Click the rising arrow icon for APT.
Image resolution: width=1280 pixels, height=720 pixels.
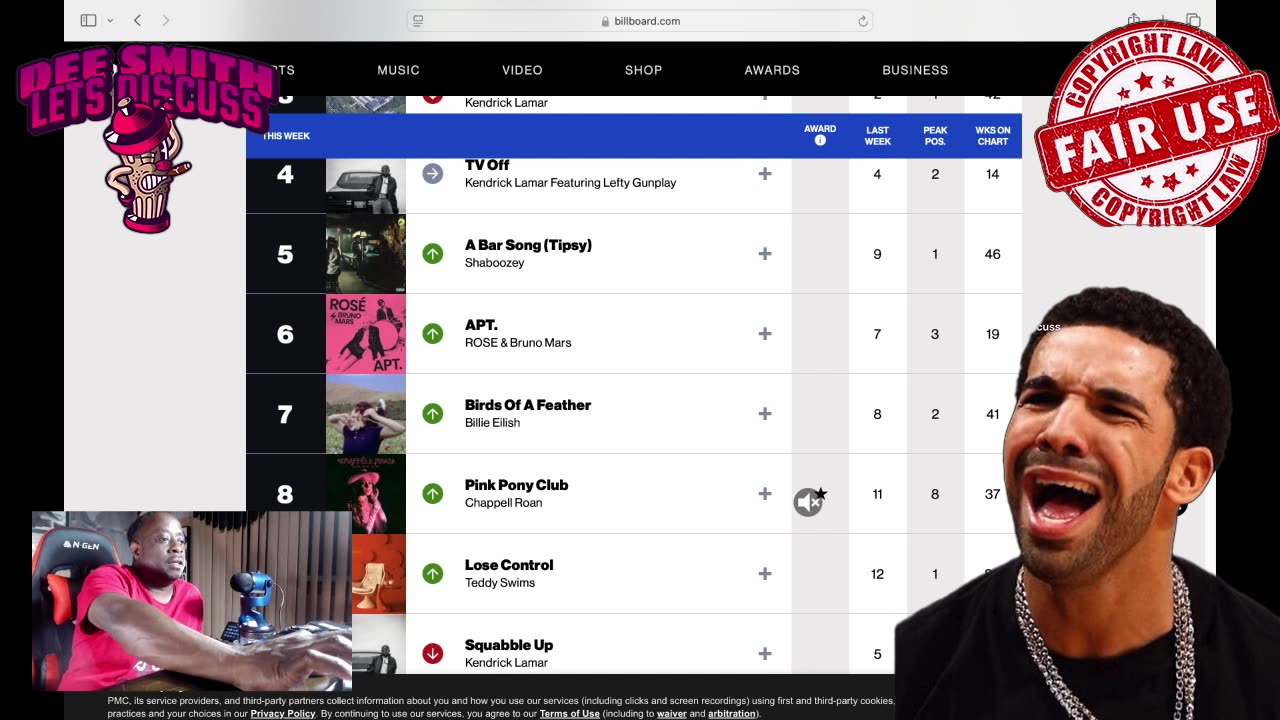[x=432, y=334]
